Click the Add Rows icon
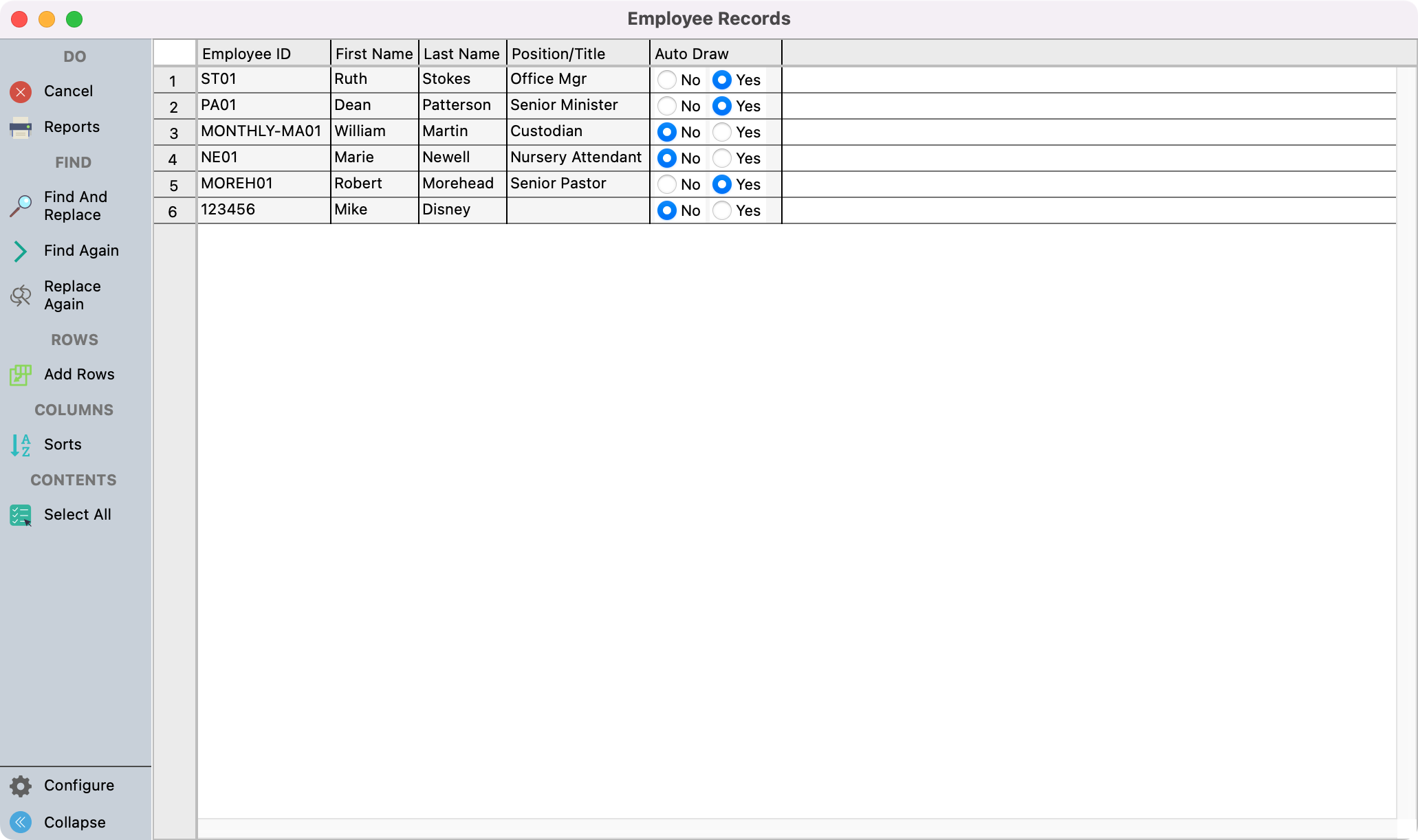The width and height of the screenshot is (1418, 840). (x=21, y=375)
